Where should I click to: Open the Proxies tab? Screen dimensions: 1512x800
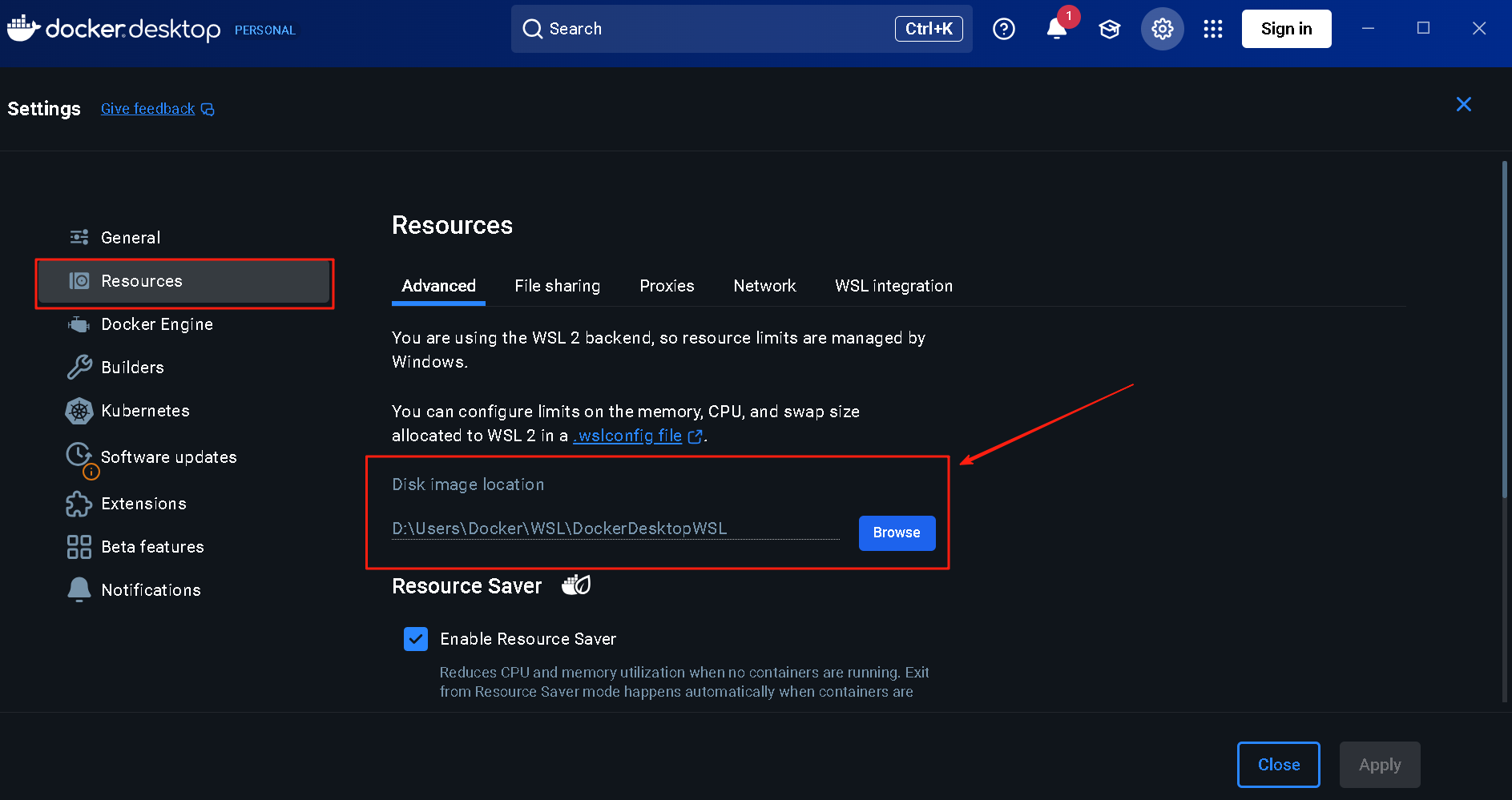(667, 286)
